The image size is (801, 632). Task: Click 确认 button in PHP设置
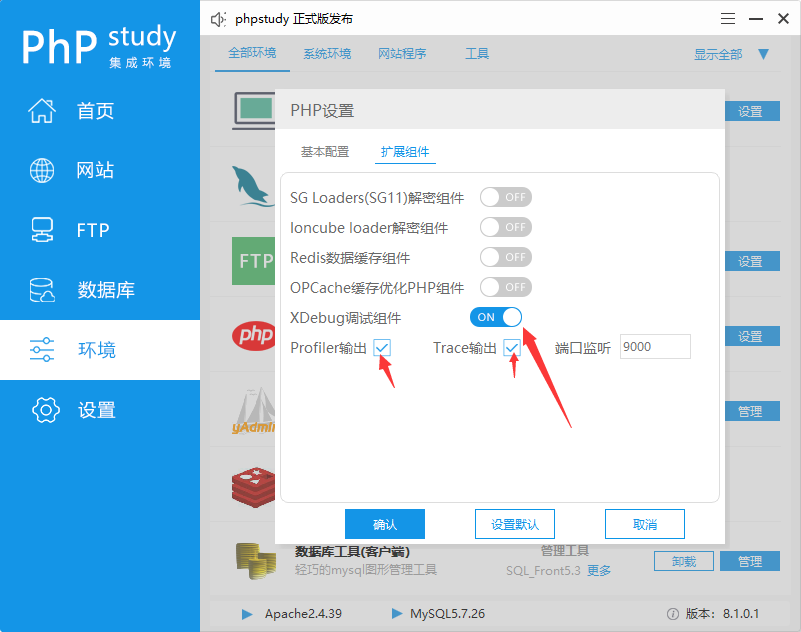pos(385,524)
